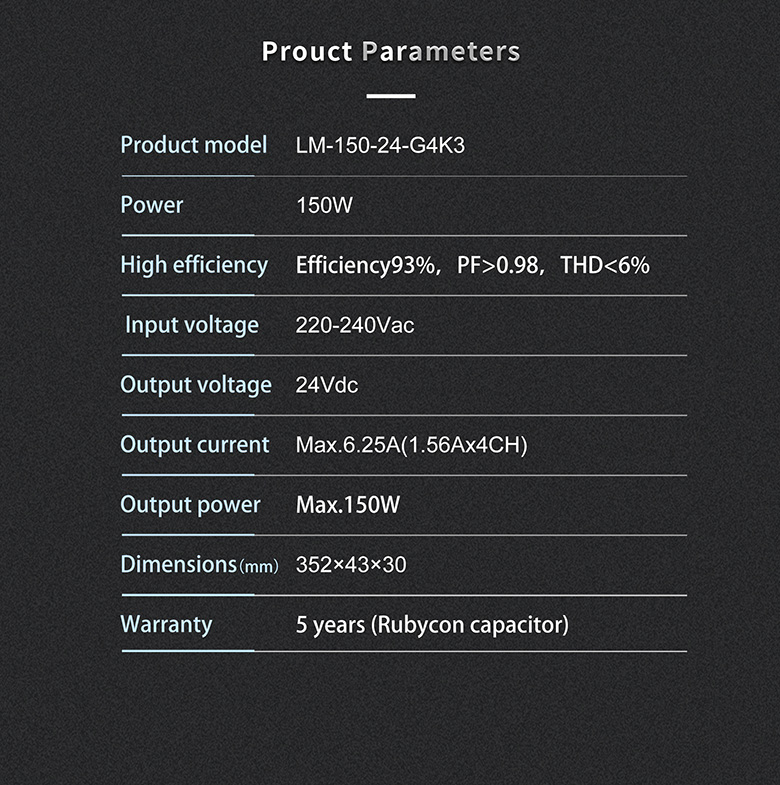Select the 352×43×30 dimensions value
The image size is (780, 785).
[351, 566]
